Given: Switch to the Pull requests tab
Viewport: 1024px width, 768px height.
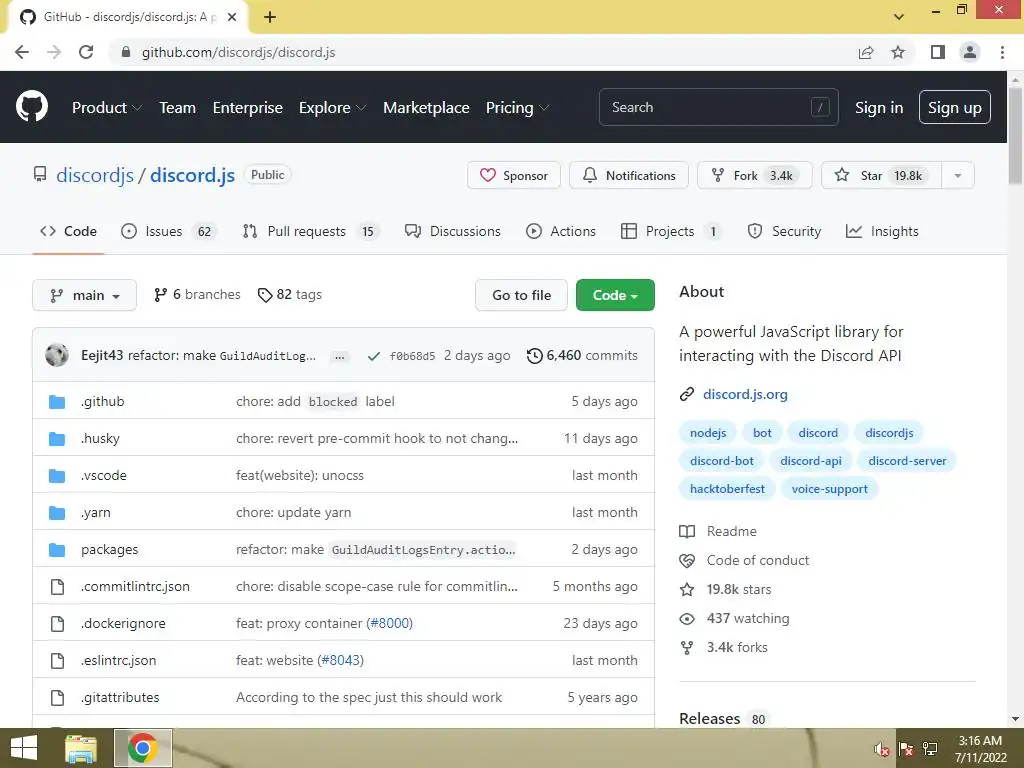Looking at the screenshot, I should point(311,231).
